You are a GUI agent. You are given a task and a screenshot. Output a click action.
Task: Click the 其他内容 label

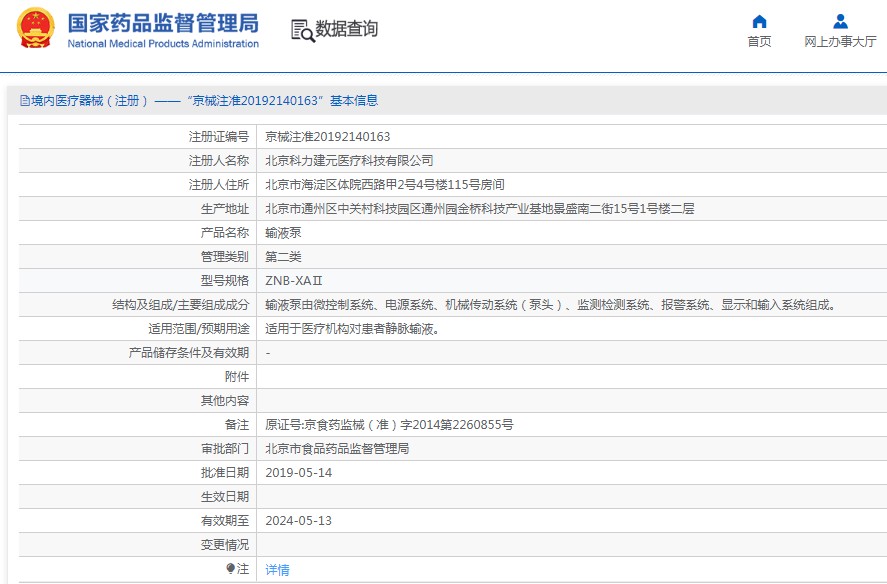pos(225,401)
